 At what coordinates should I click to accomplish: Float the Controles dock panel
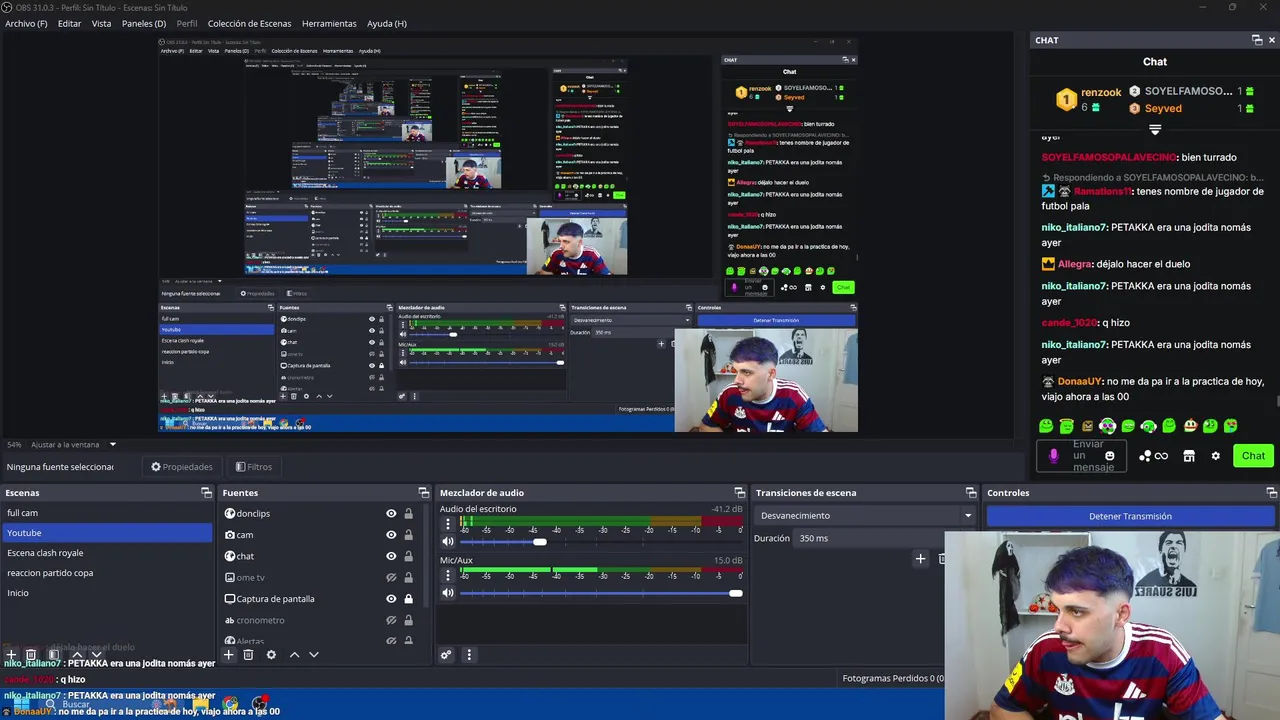click(1272, 493)
